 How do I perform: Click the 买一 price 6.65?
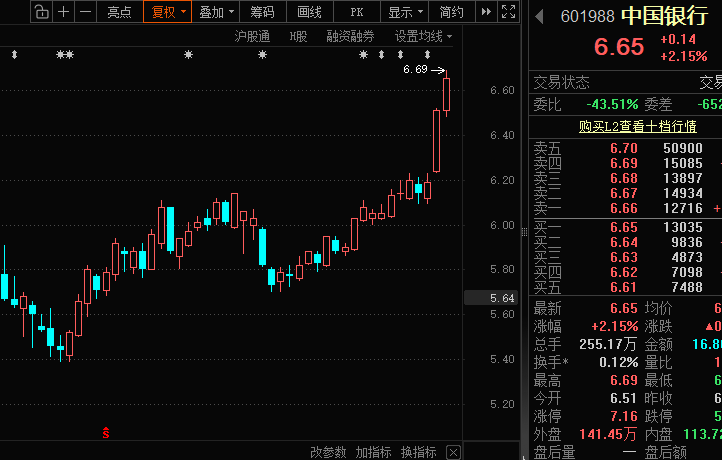pyautogui.click(x=623, y=227)
